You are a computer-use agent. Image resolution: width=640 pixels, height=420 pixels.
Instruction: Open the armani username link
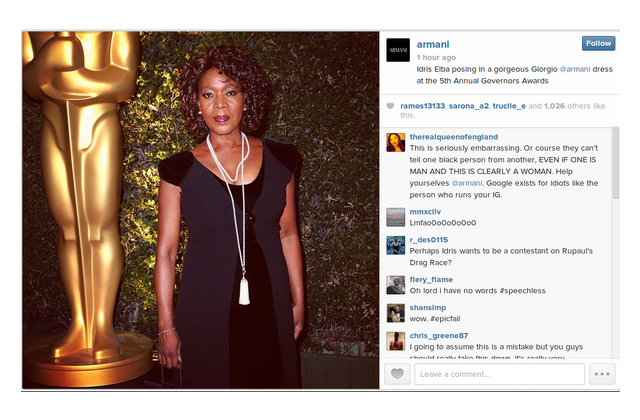433,44
